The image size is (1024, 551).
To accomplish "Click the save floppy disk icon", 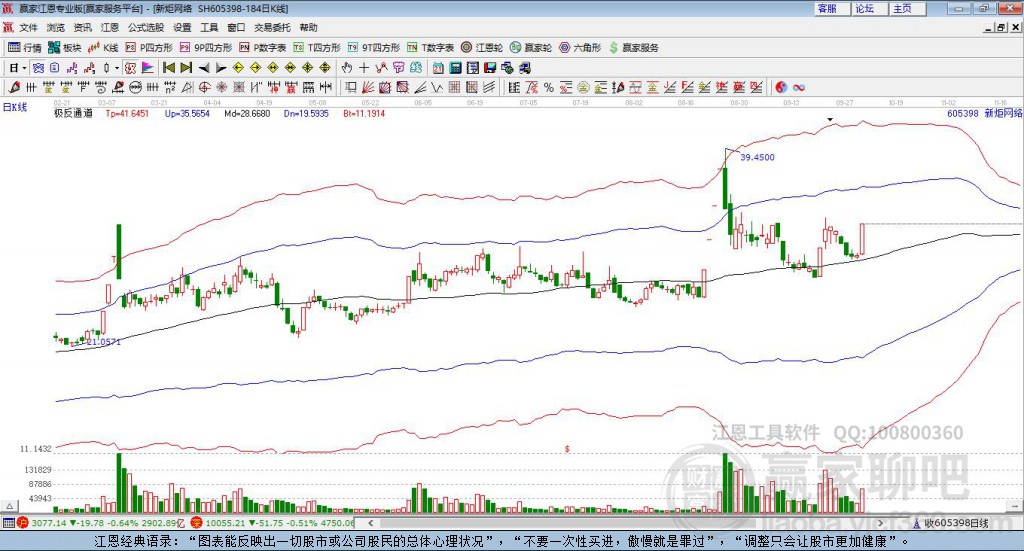I will point(490,68).
